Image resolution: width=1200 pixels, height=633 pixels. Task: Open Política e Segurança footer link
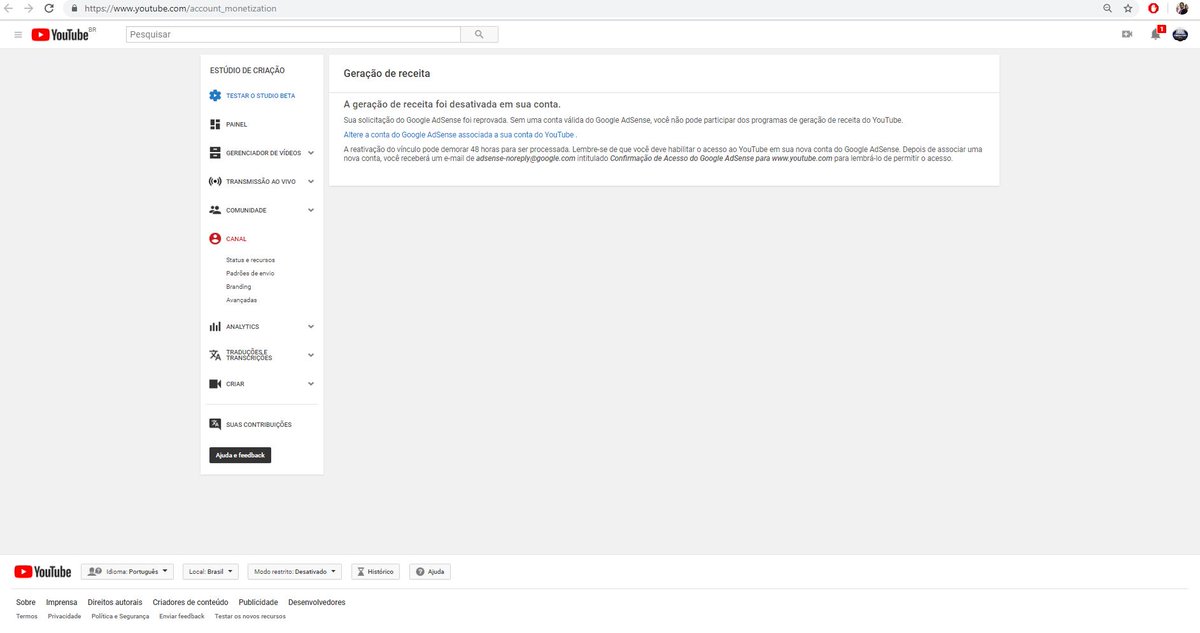click(x=120, y=616)
